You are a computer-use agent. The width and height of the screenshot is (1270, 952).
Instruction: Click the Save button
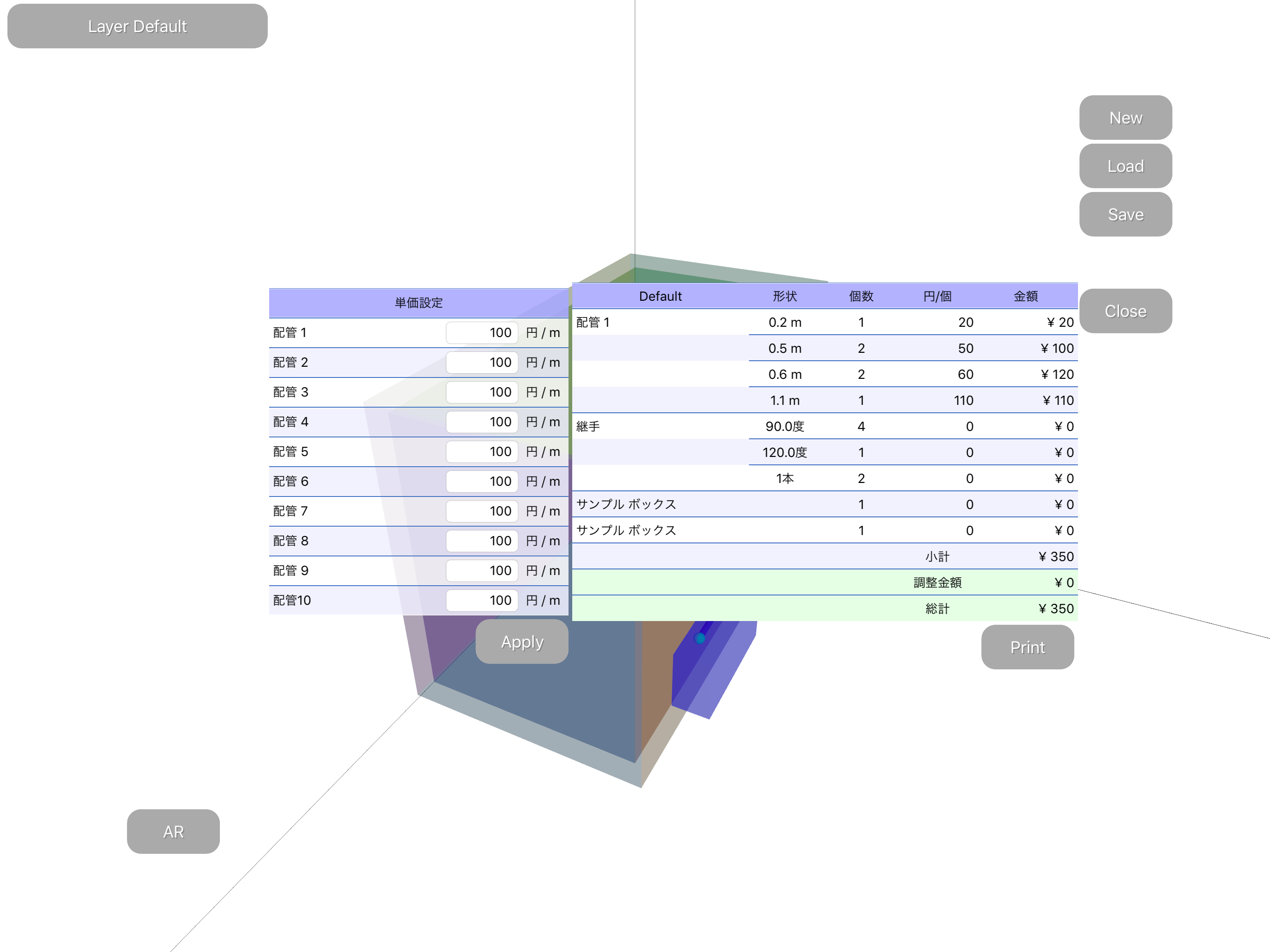pyautogui.click(x=1125, y=214)
